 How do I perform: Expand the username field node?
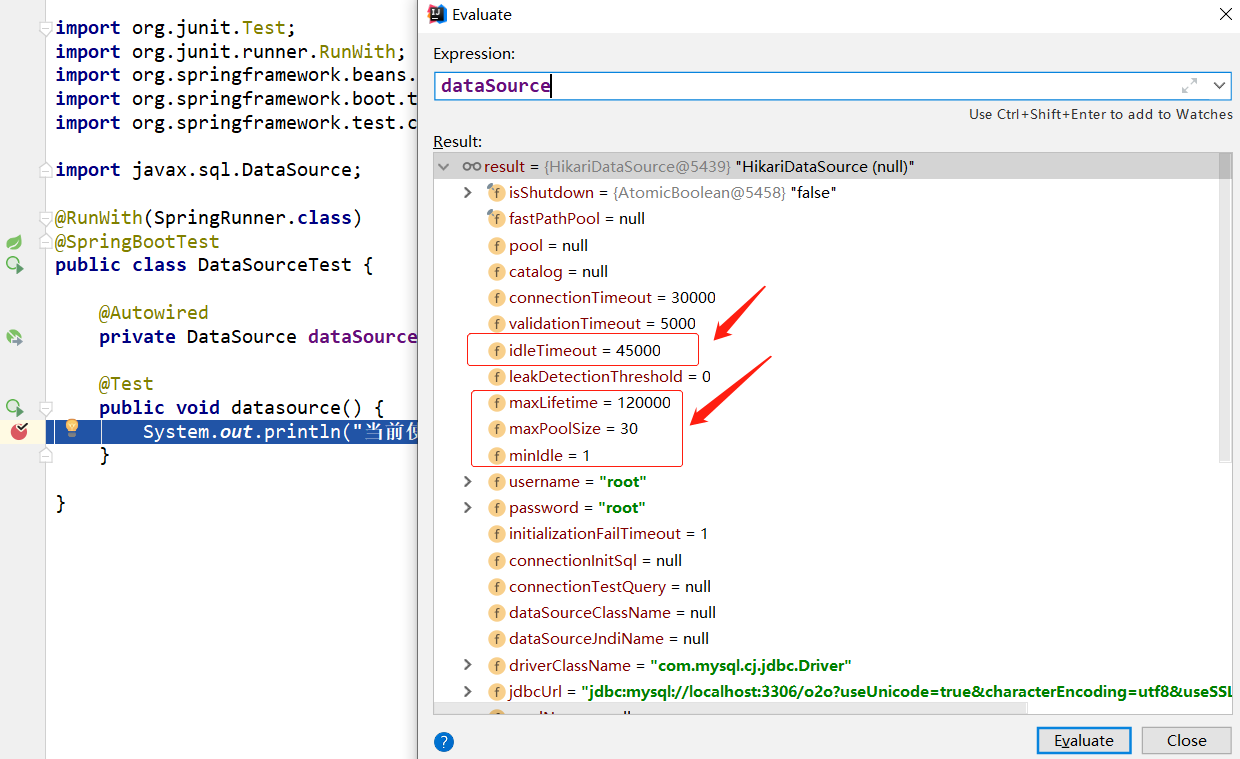coord(467,481)
